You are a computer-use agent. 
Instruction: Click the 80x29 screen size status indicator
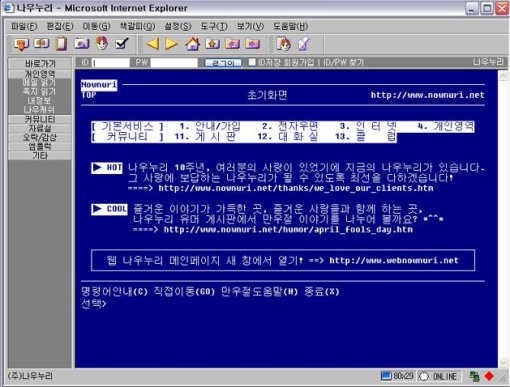[398, 376]
